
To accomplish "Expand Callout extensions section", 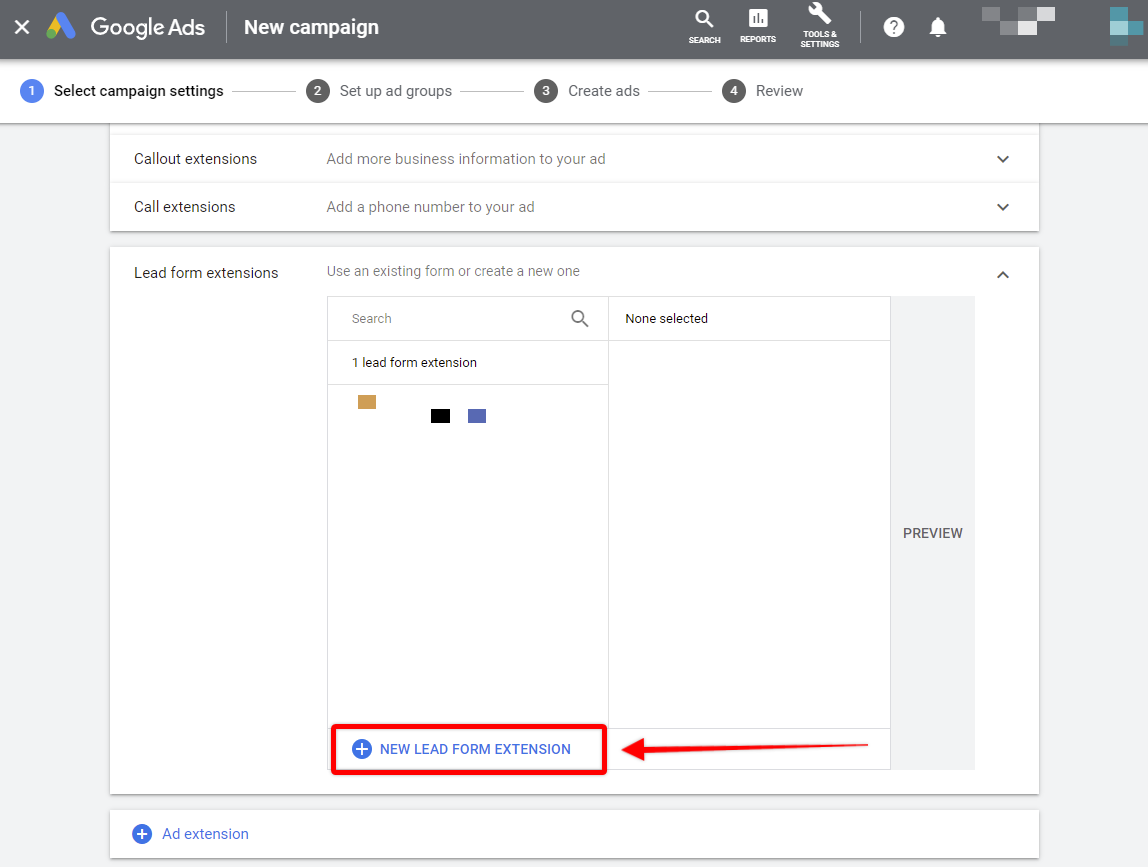I will click(x=1002, y=158).
